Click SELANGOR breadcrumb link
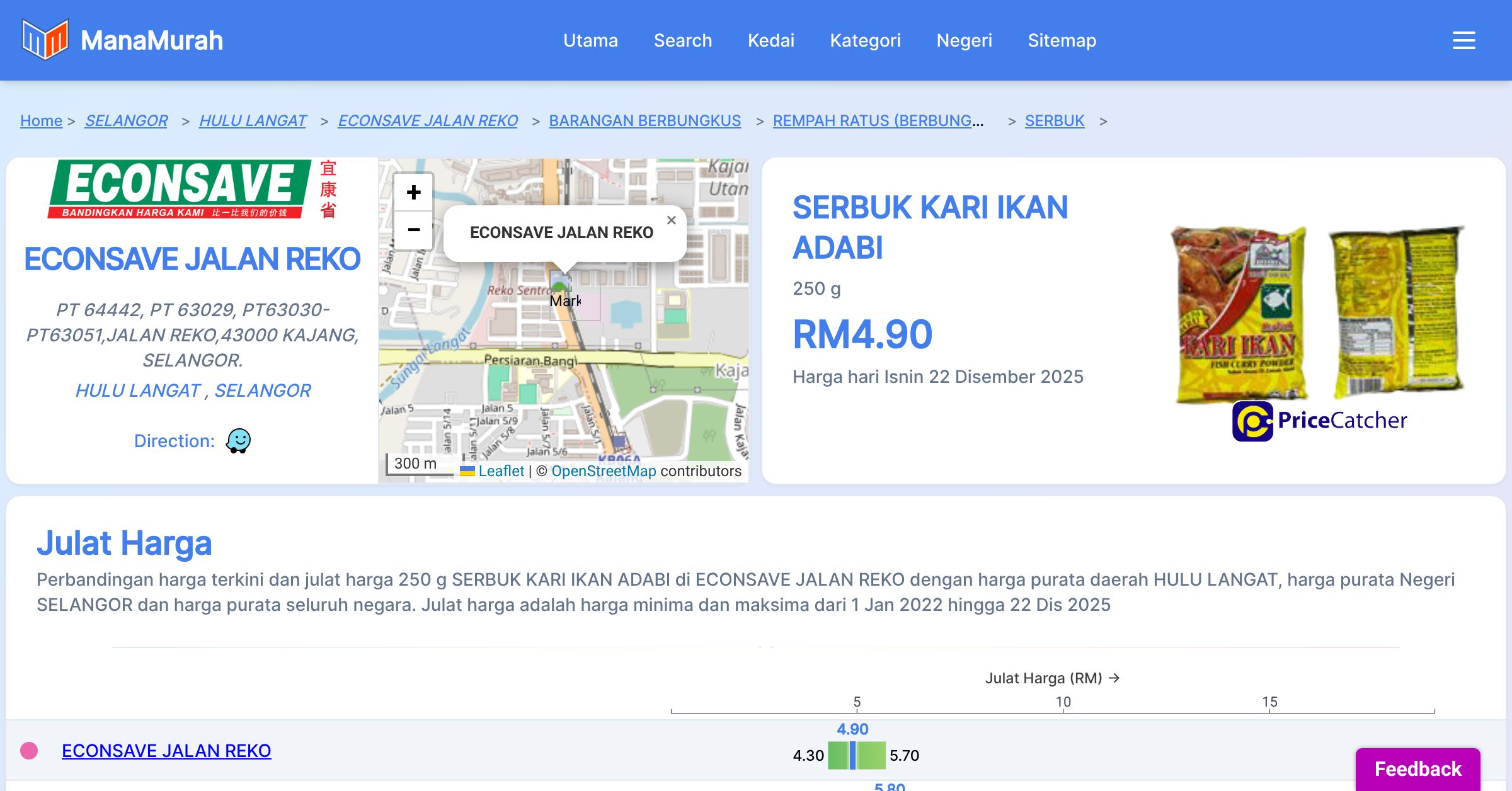The image size is (1512, 791). (126, 120)
